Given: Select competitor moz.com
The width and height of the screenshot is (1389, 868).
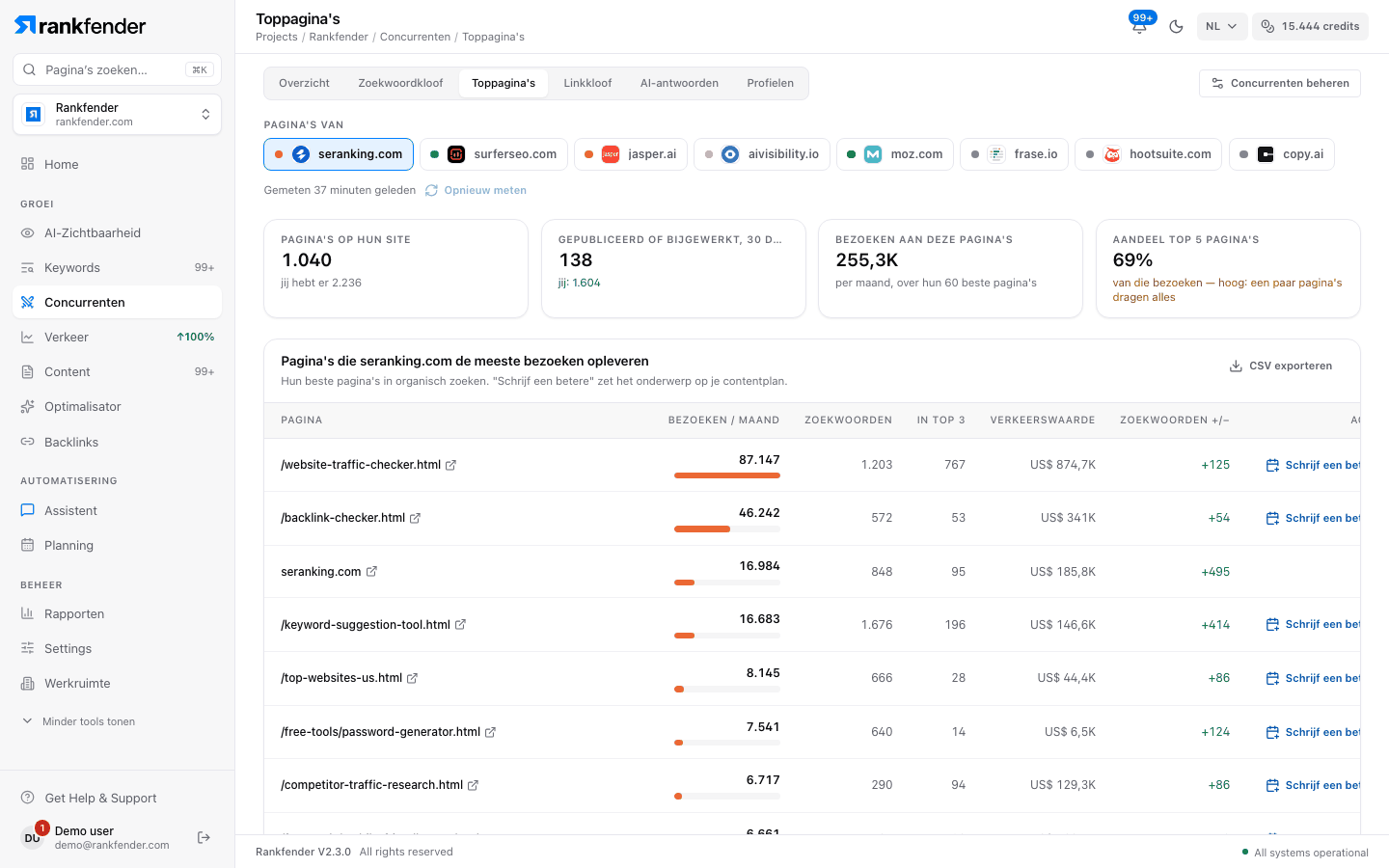Looking at the screenshot, I should (x=895, y=154).
